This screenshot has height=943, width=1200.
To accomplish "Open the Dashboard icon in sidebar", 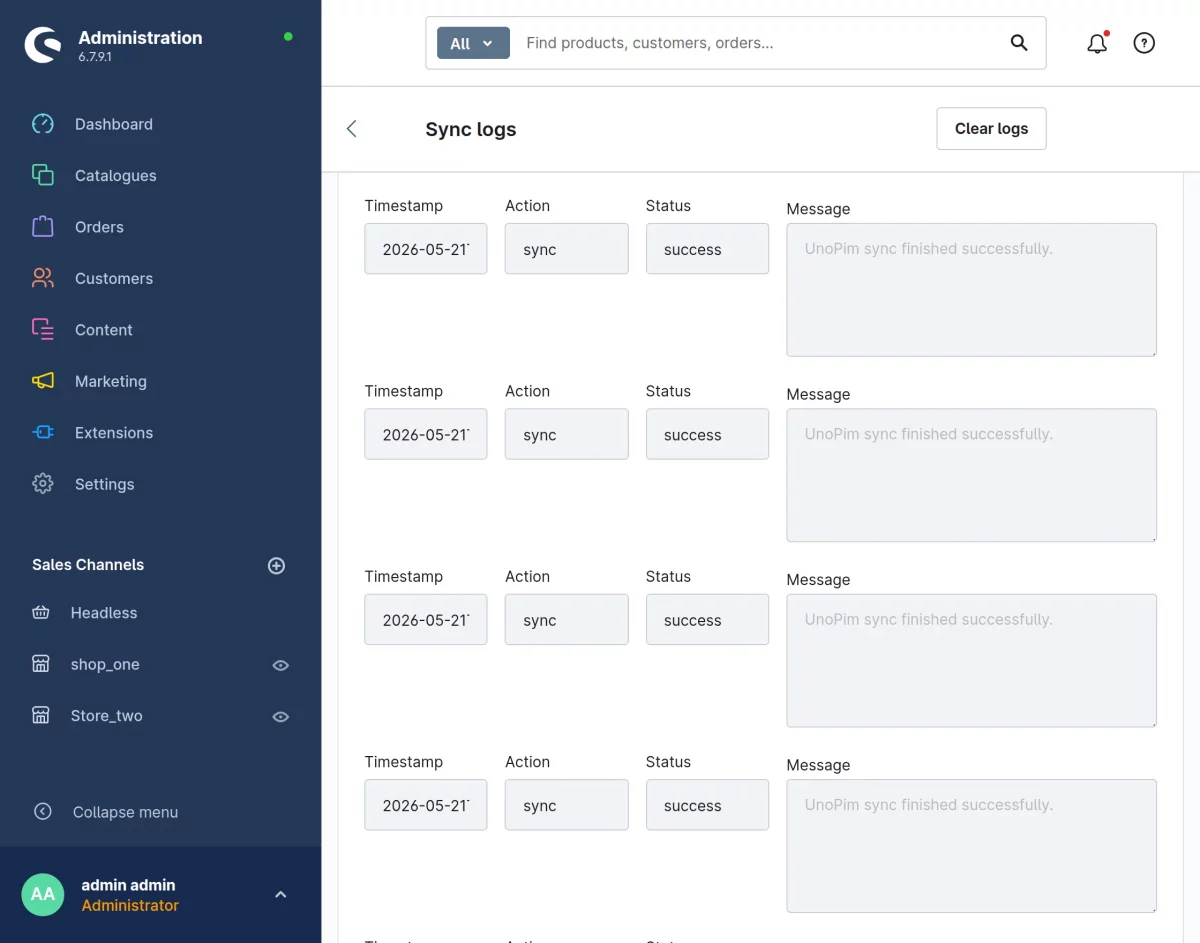I will 42,124.
